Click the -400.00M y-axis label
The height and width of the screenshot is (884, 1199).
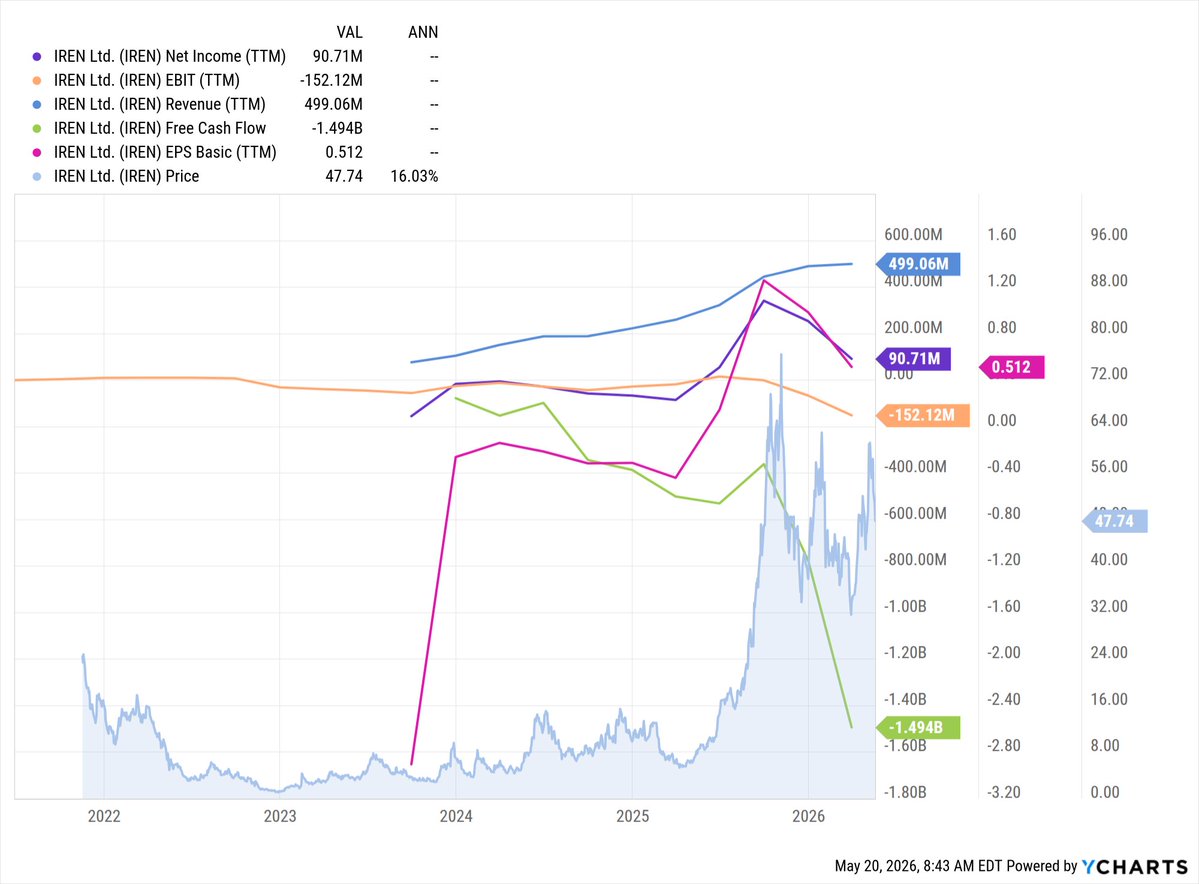(915, 466)
